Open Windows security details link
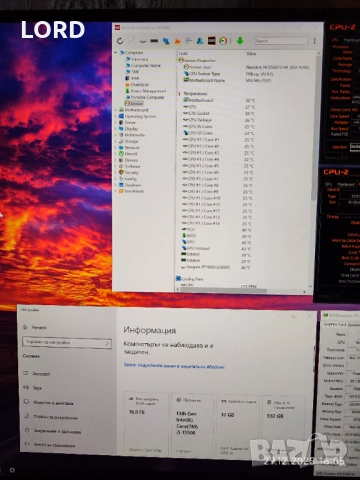 pos(174,366)
